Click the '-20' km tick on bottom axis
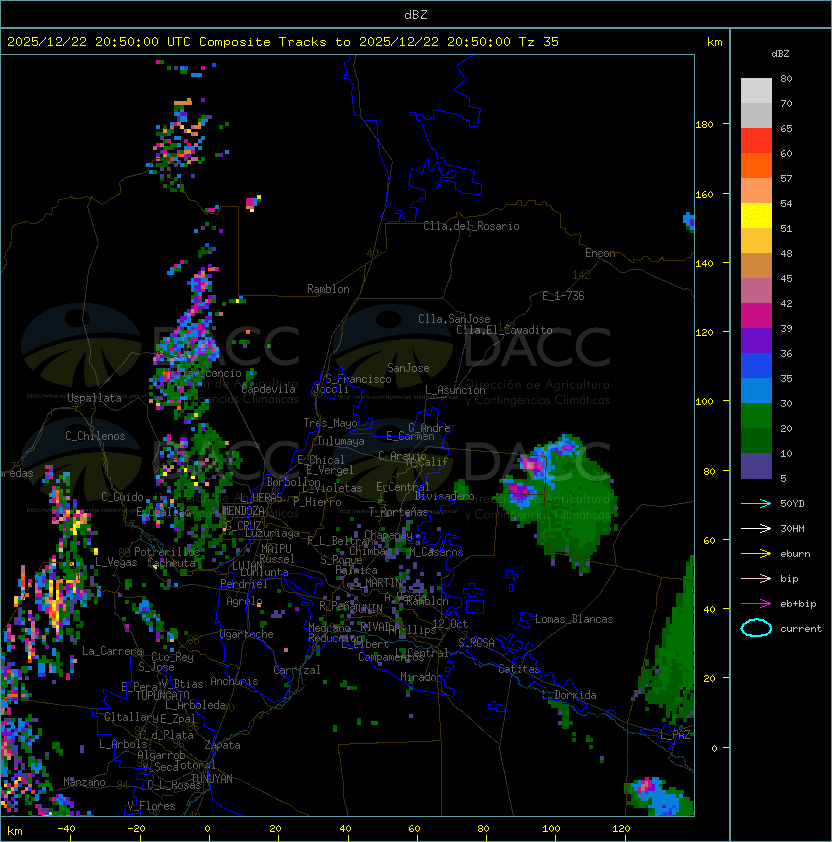 point(136,829)
